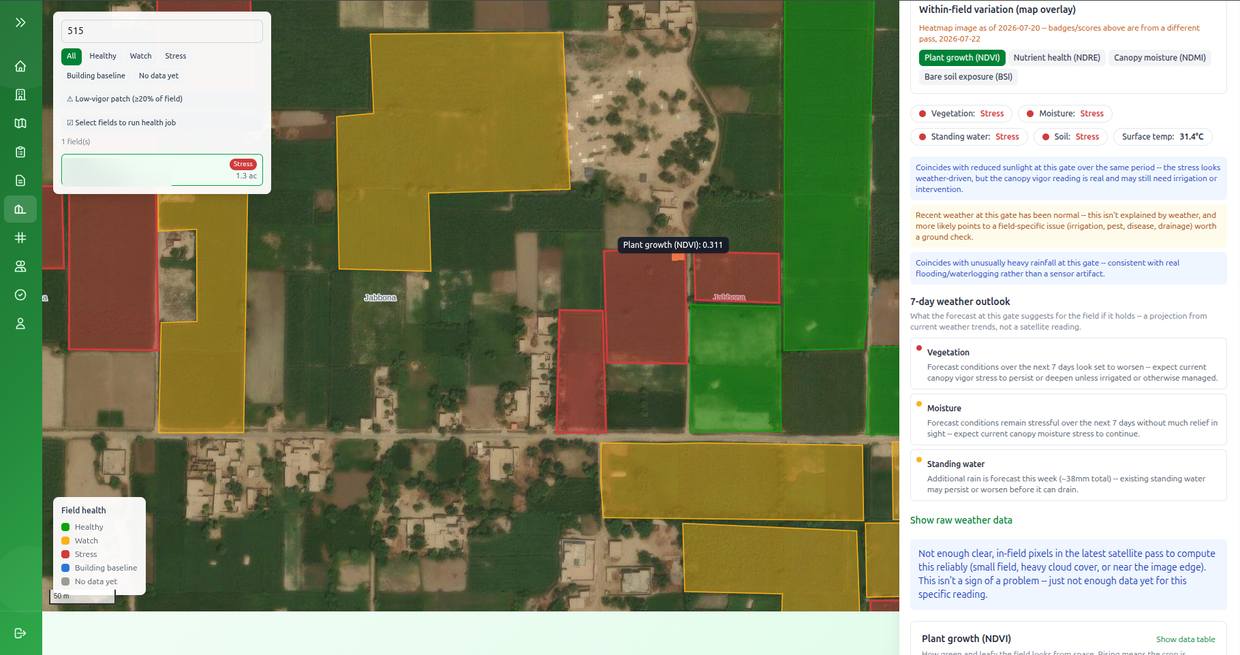Open the 1.3 ac Stress field result card

tap(162, 170)
